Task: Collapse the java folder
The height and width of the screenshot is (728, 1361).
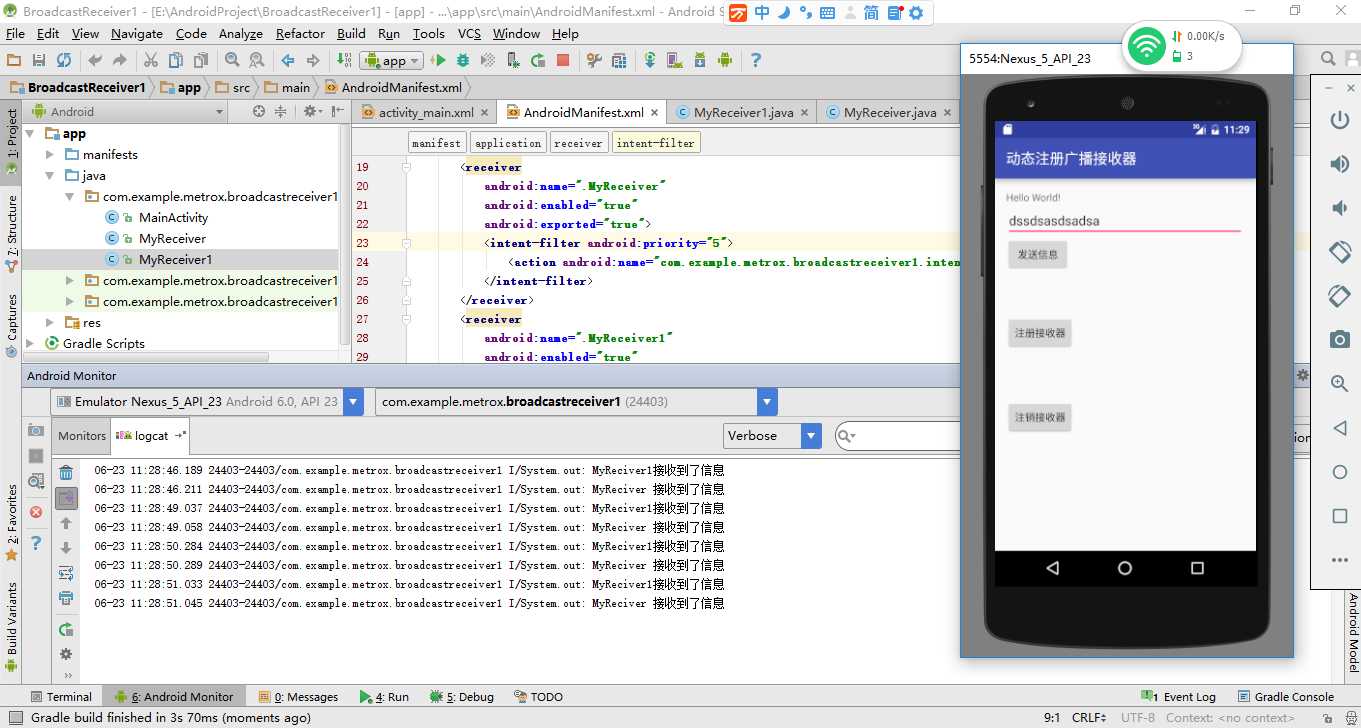Action: (x=50, y=176)
